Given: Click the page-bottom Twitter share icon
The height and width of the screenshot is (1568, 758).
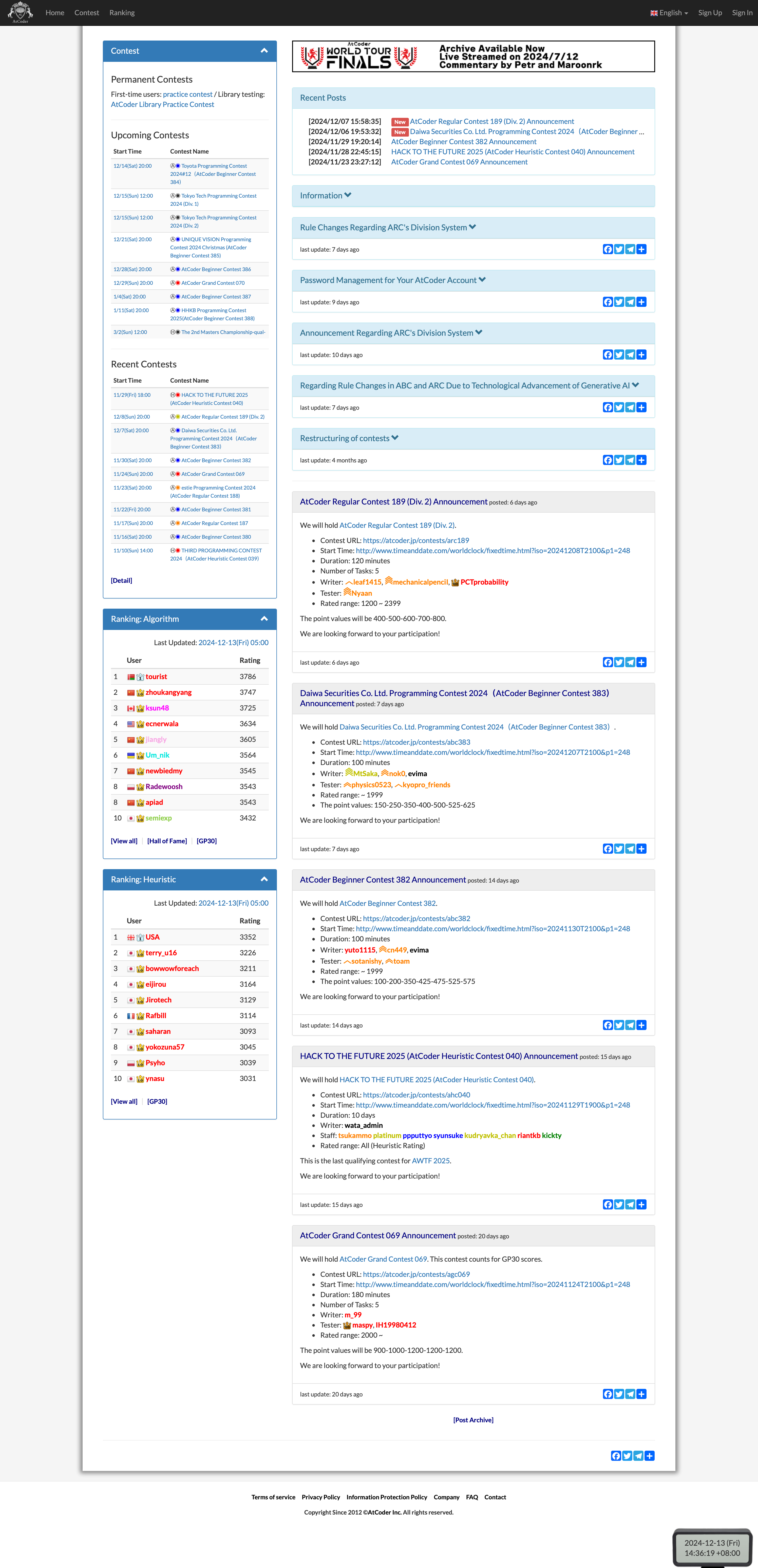Looking at the screenshot, I should (627, 1456).
